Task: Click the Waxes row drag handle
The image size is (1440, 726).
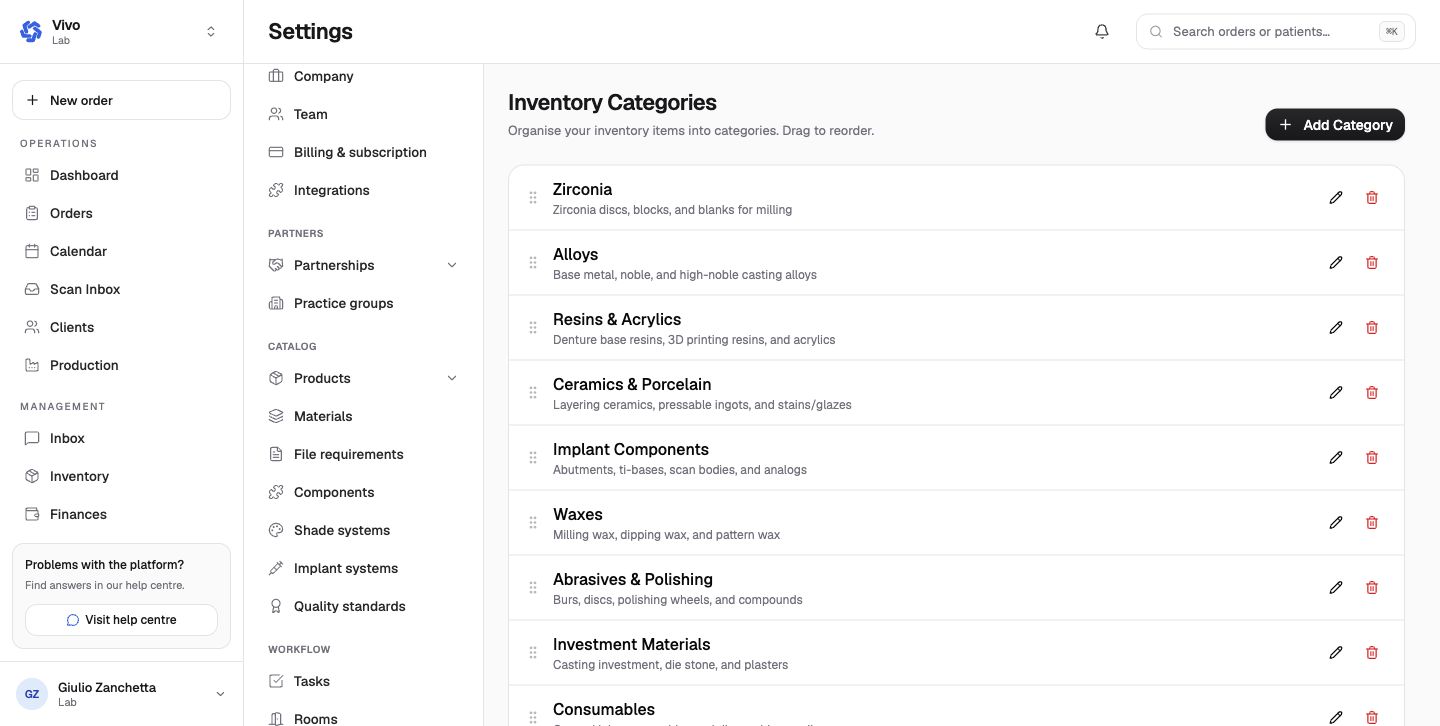Action: (533, 523)
